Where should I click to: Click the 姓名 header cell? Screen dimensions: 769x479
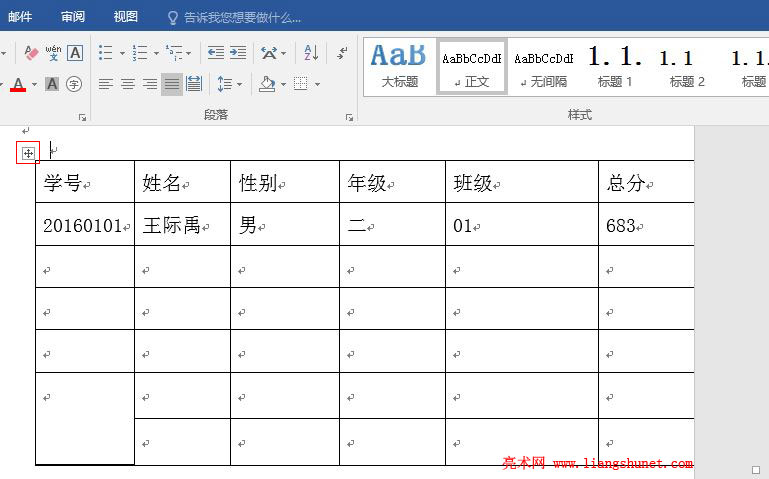[x=182, y=181]
